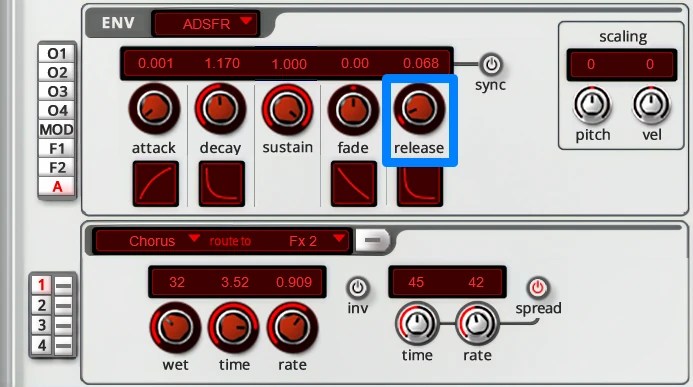Click the white spread rate knob
This screenshot has height=387, width=693.
477,324
